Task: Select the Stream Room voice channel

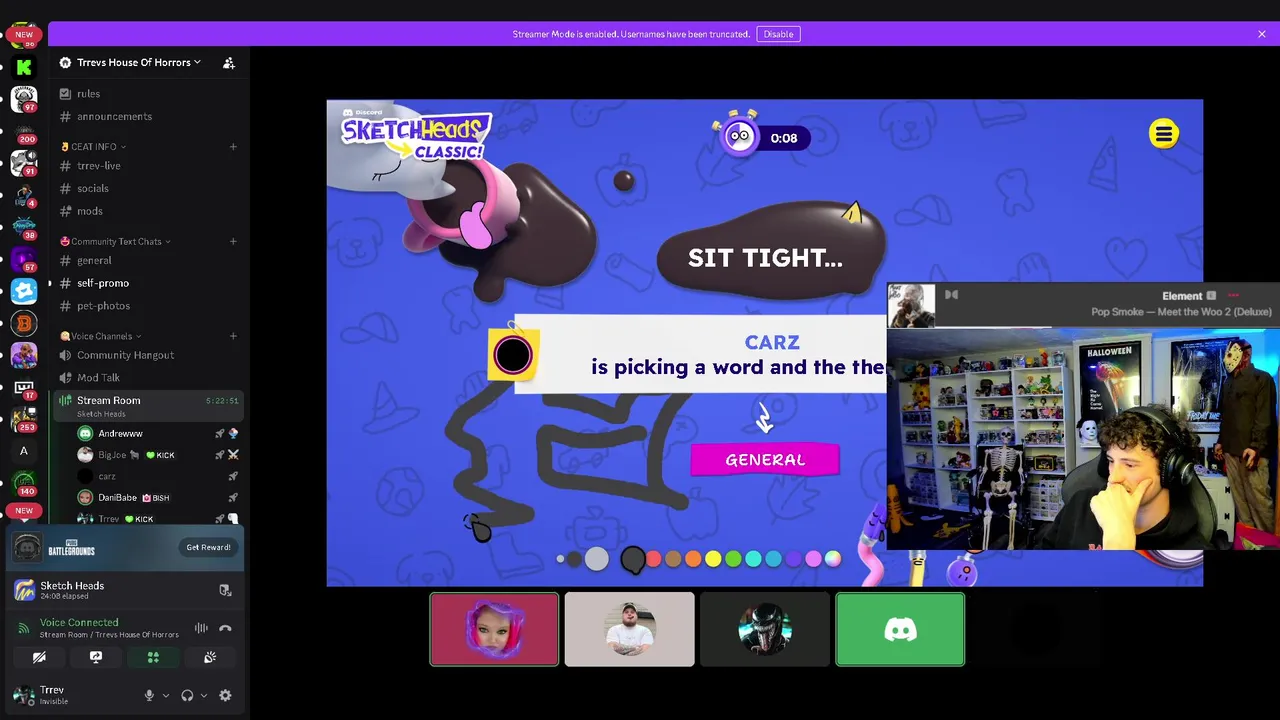Action: pos(148,405)
